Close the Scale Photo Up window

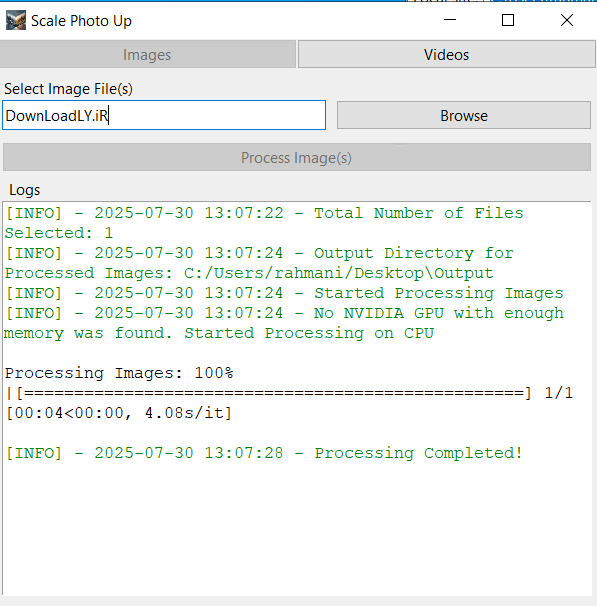(x=566, y=20)
